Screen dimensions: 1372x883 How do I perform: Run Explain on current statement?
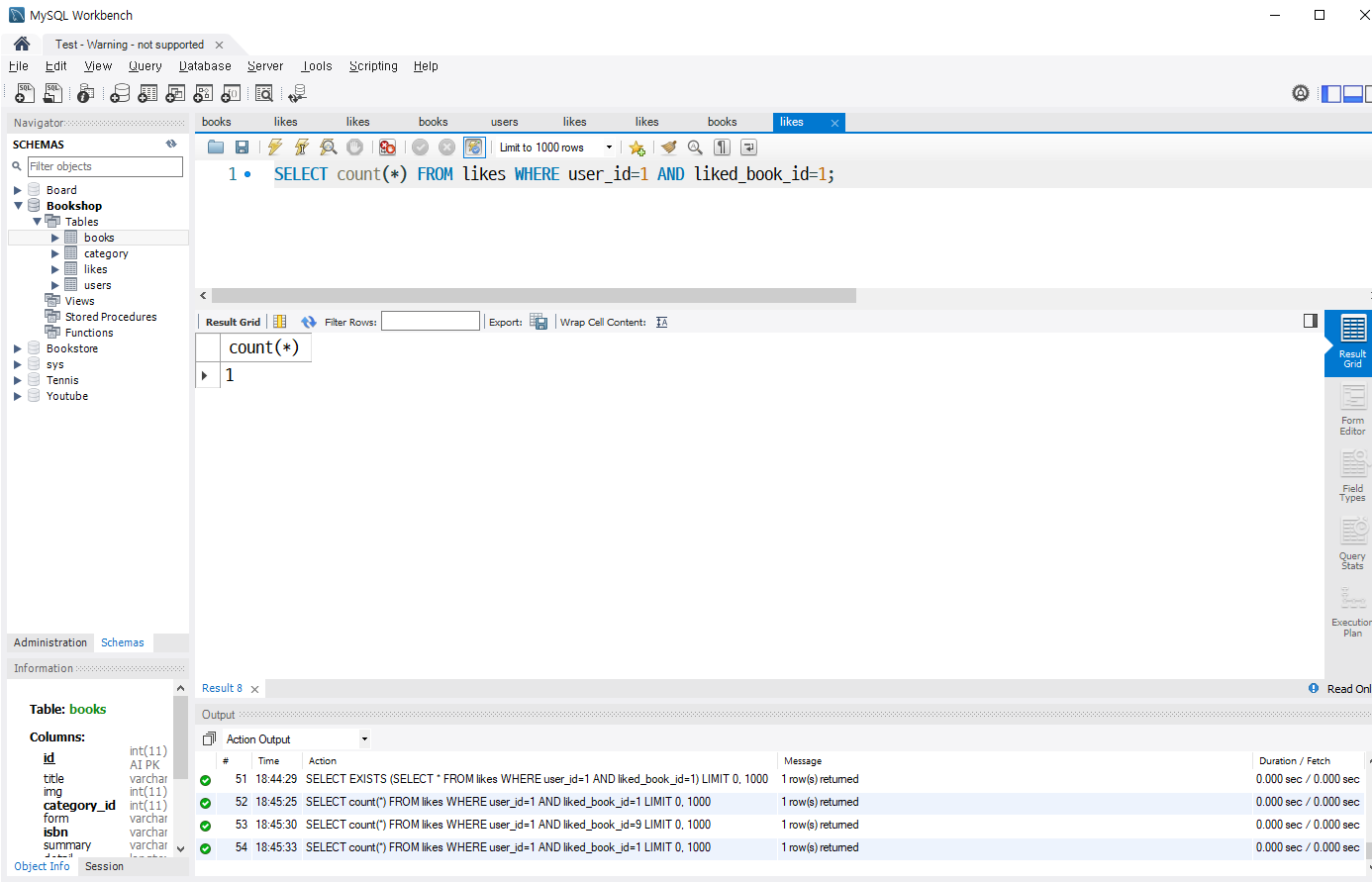pyautogui.click(x=329, y=147)
